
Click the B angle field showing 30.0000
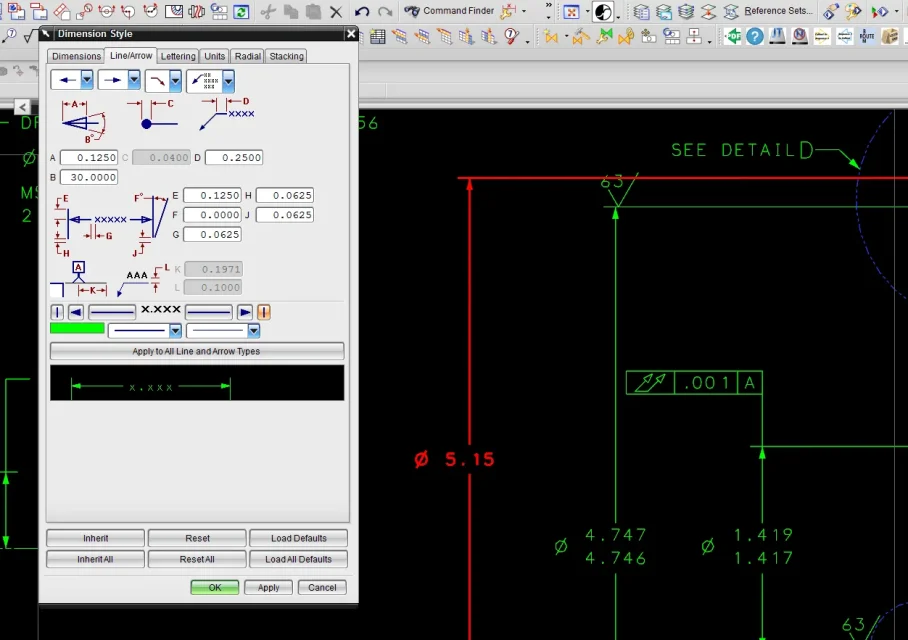click(88, 177)
